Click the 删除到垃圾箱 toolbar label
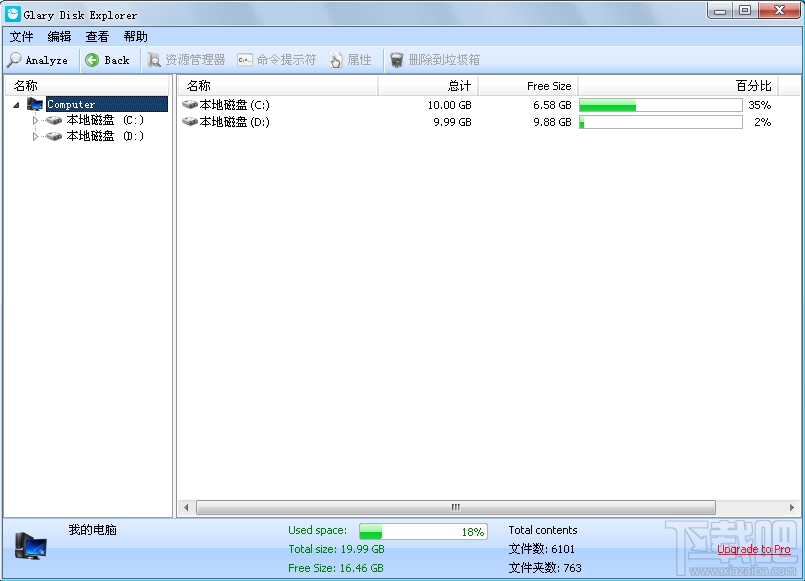Image resolution: width=805 pixels, height=581 pixels. 444,60
